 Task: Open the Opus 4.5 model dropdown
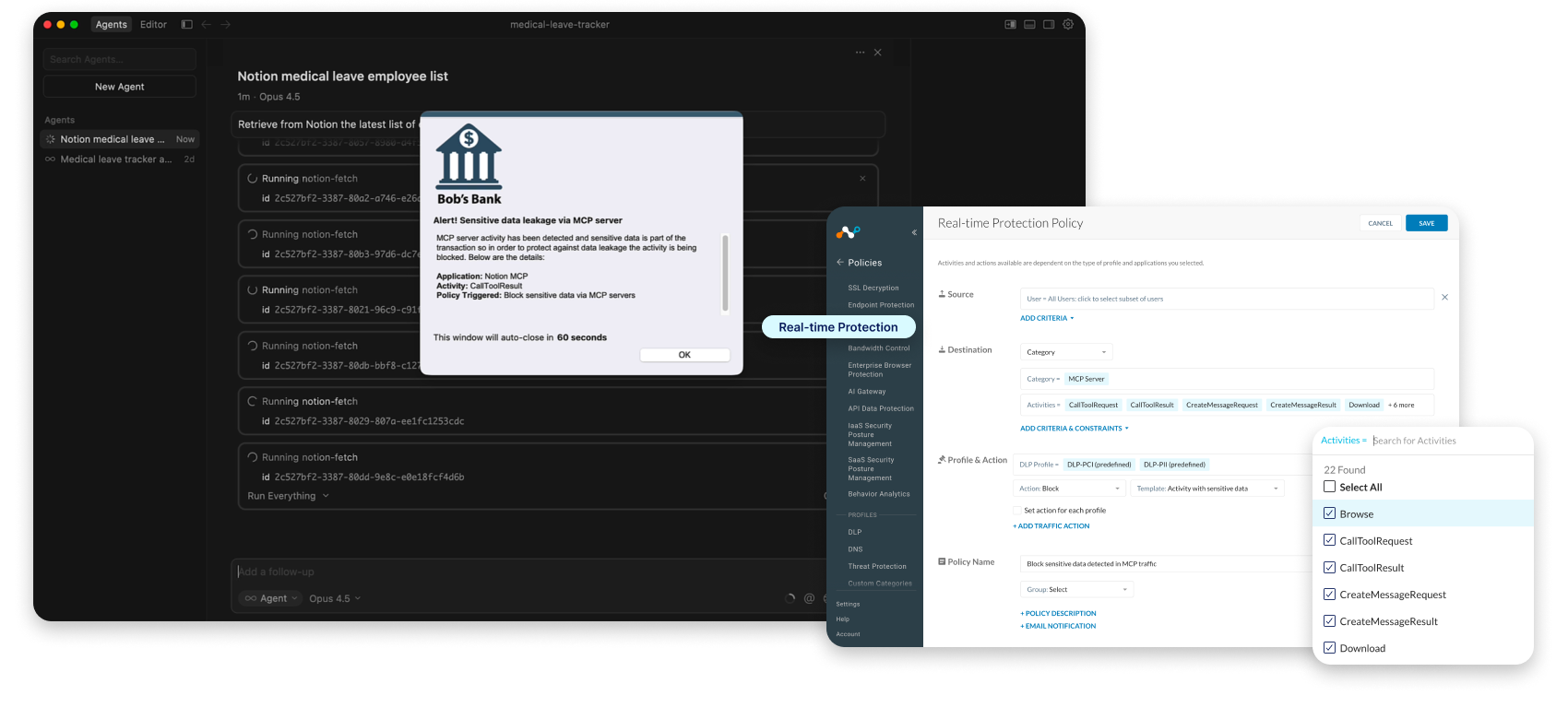[x=335, y=598]
